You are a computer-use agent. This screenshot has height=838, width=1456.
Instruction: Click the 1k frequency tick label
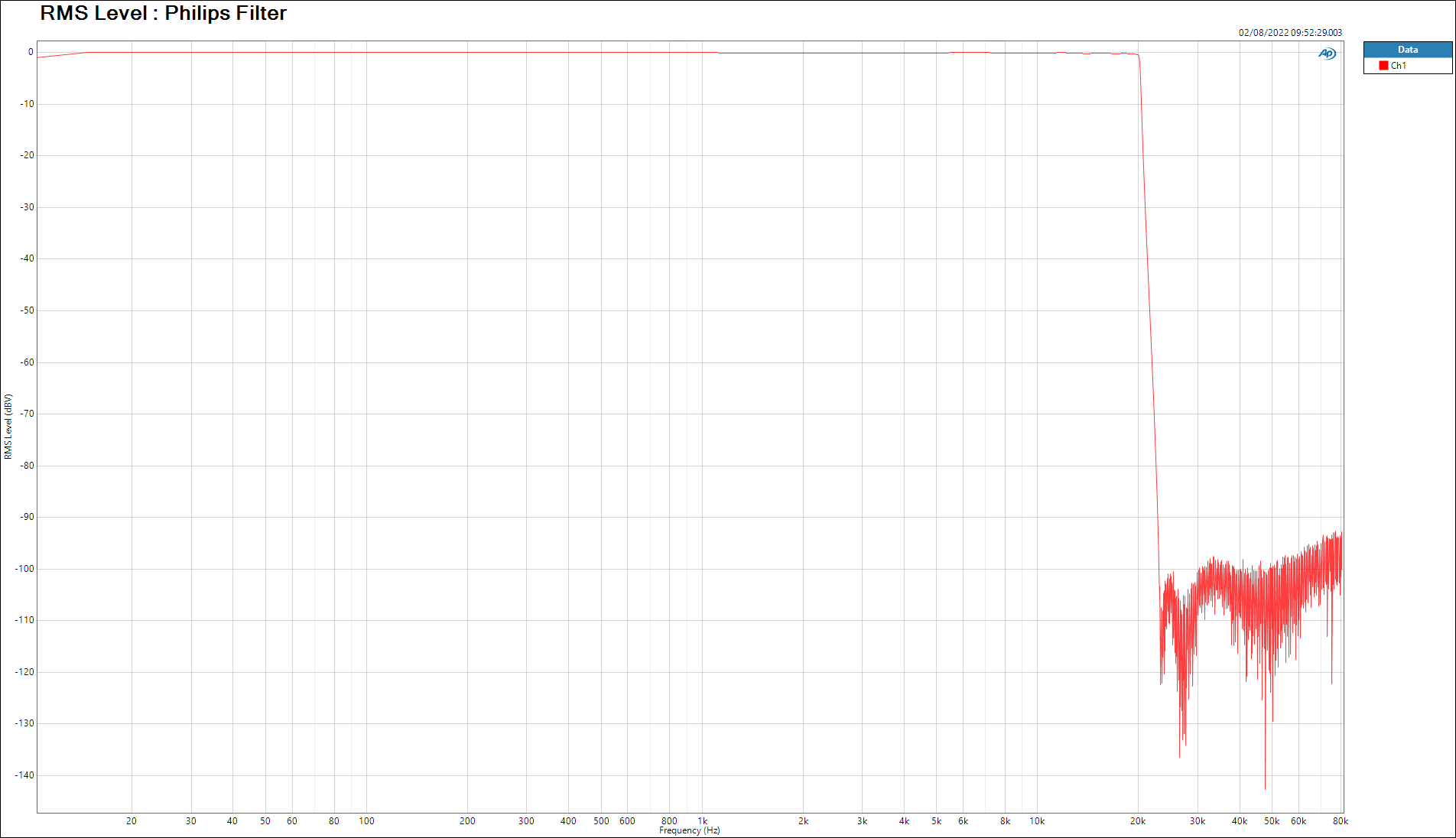coord(702,821)
